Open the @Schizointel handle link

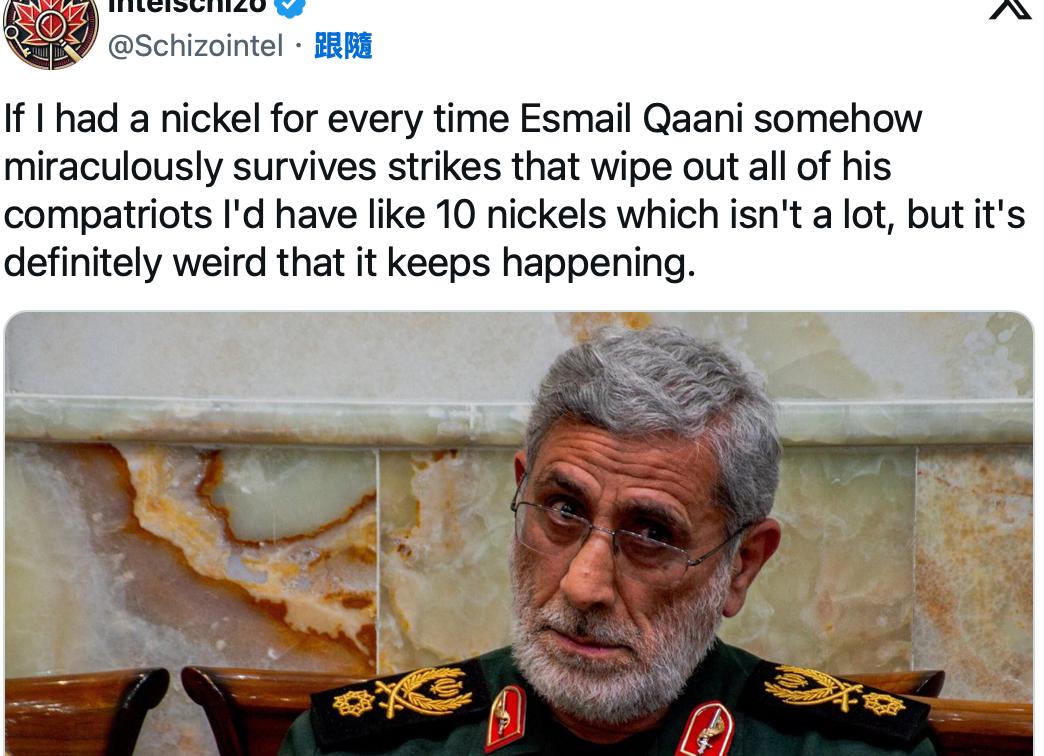195,46
